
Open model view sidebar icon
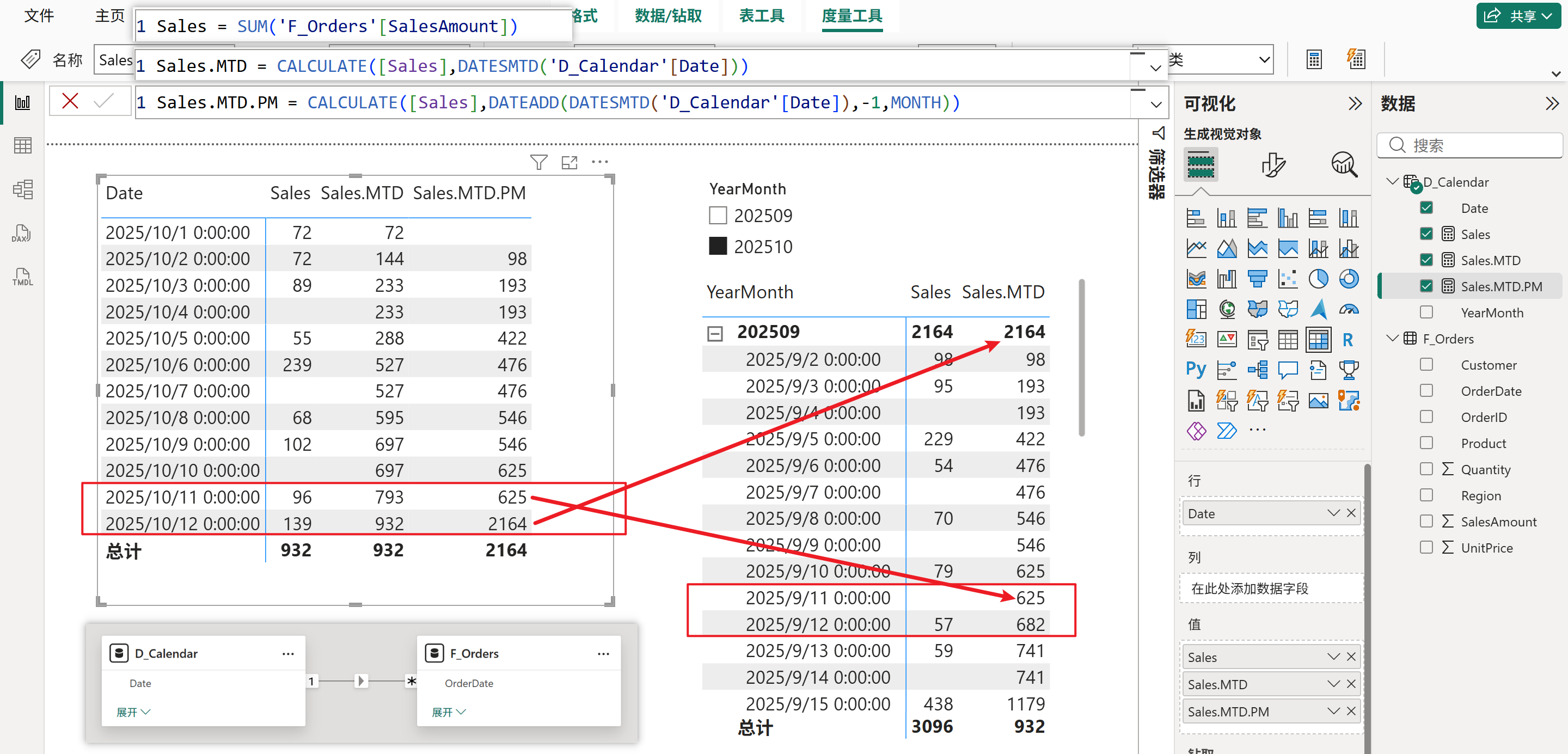(x=22, y=189)
